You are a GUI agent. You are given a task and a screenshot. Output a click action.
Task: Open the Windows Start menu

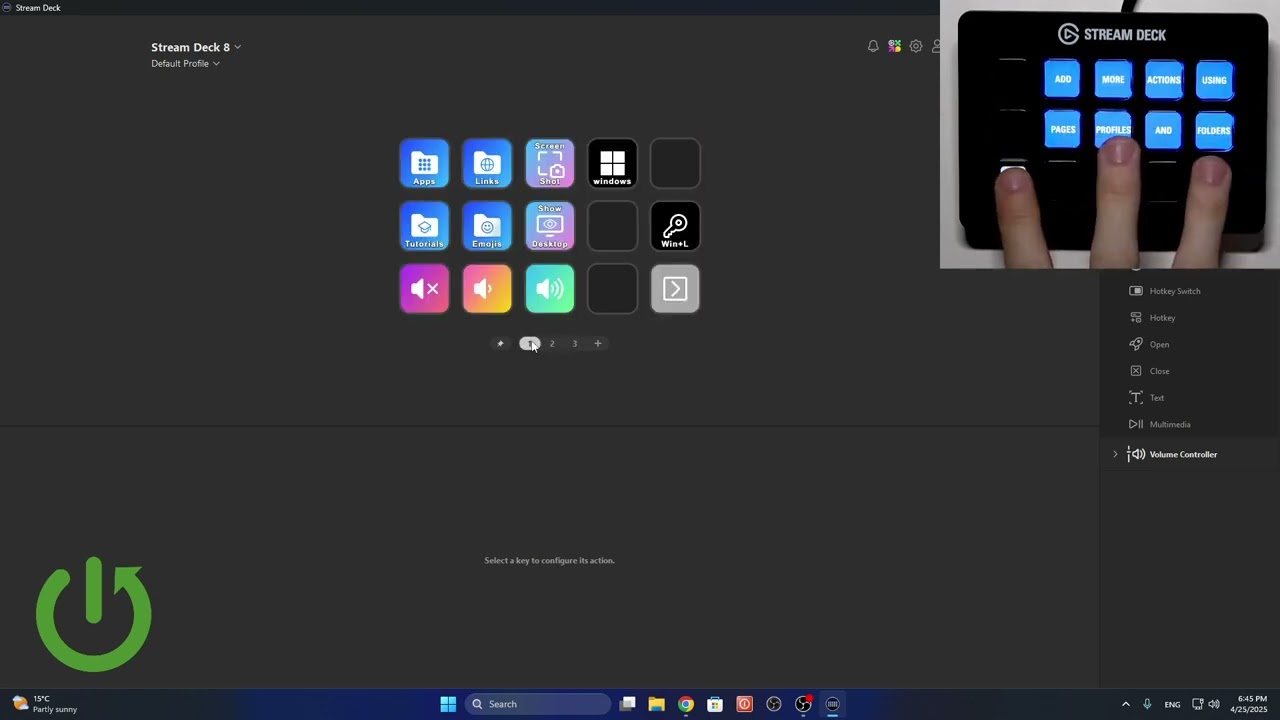[448, 704]
